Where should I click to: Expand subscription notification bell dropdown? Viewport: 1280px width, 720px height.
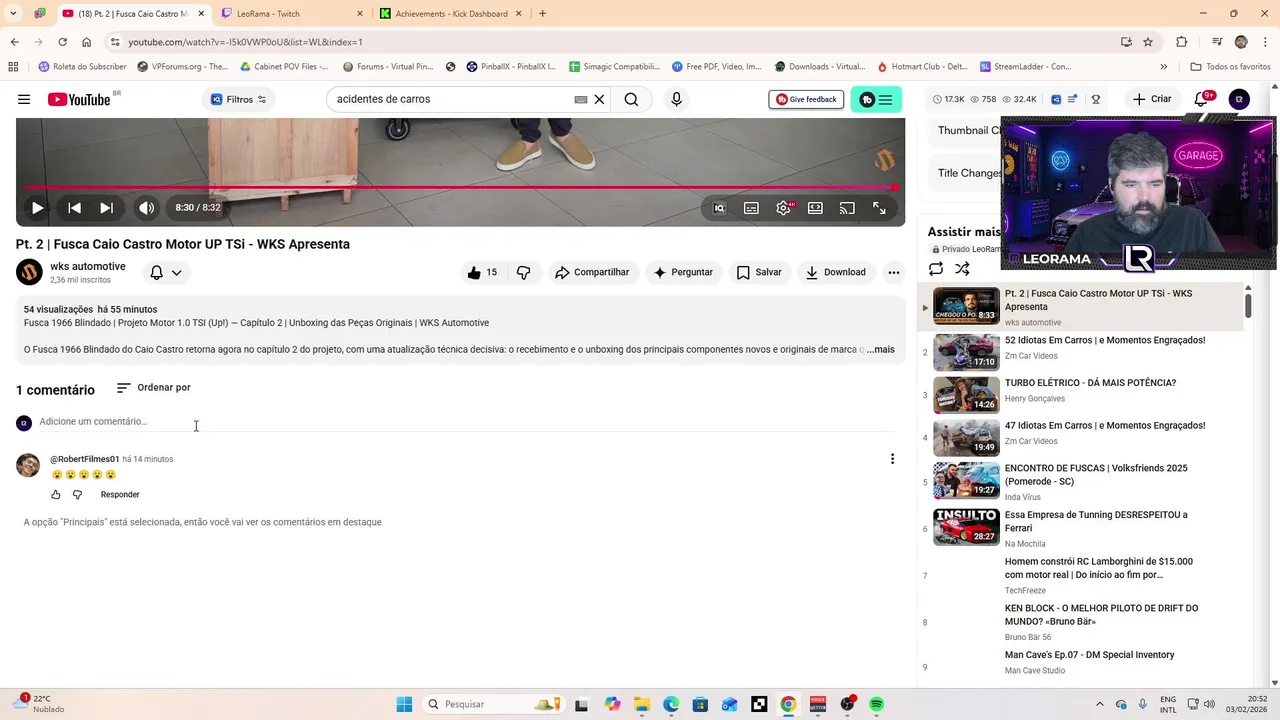pyautogui.click(x=166, y=272)
